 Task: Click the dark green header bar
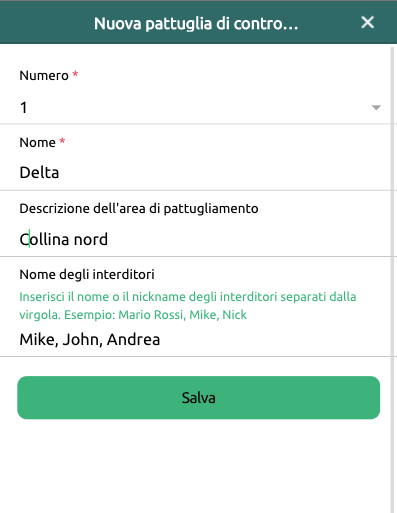[x=198, y=23]
